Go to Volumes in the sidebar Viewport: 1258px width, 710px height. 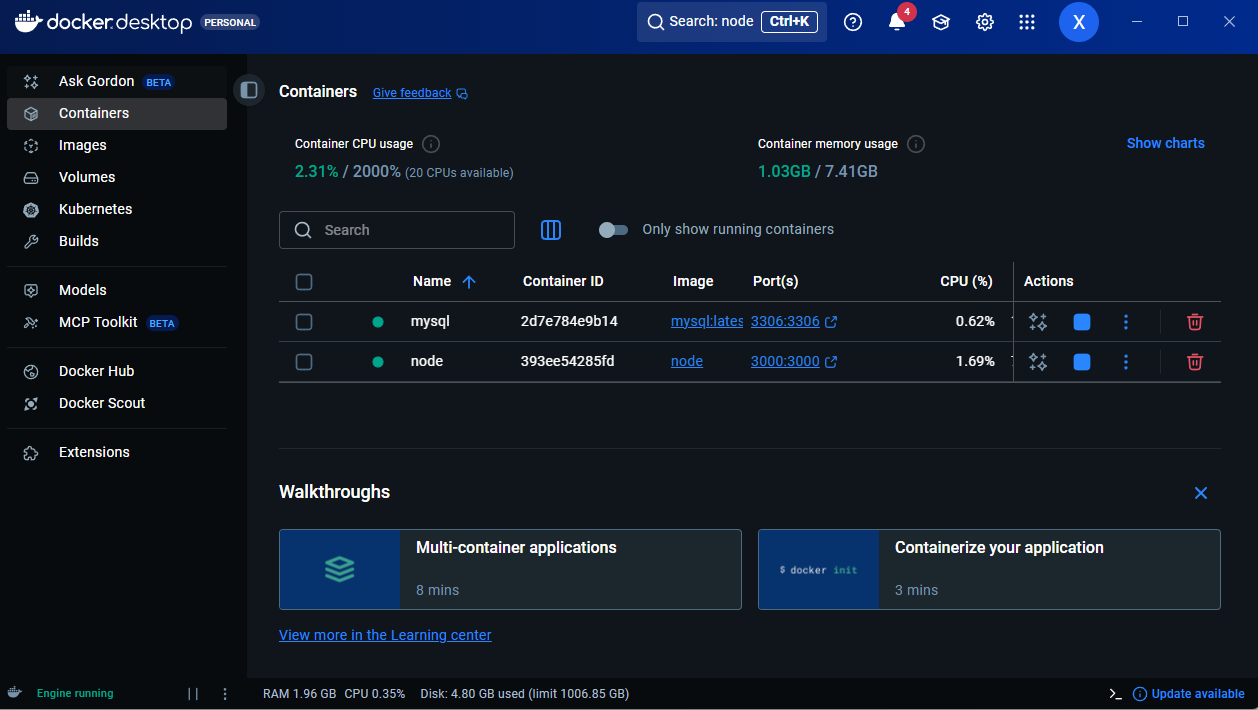[117, 177]
